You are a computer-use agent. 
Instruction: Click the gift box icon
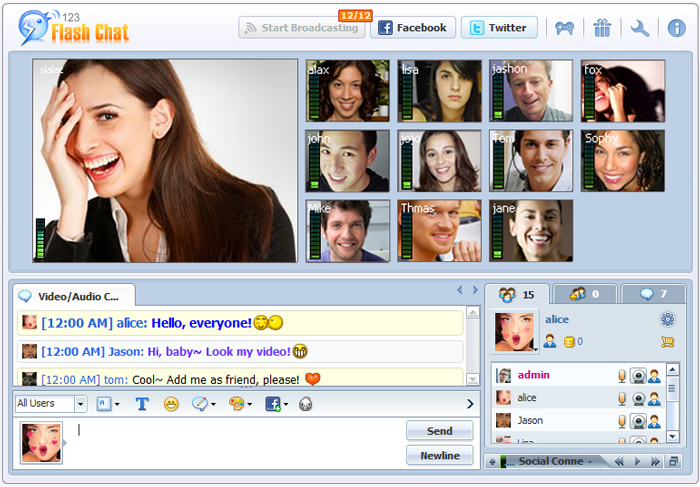(x=601, y=28)
